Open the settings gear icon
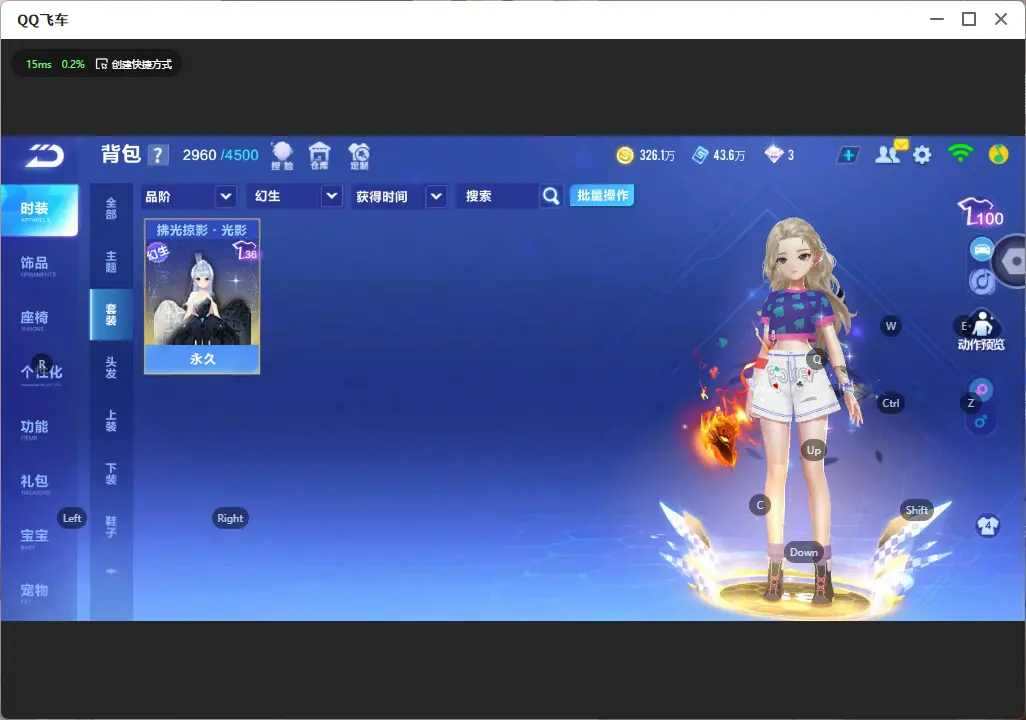 922,155
